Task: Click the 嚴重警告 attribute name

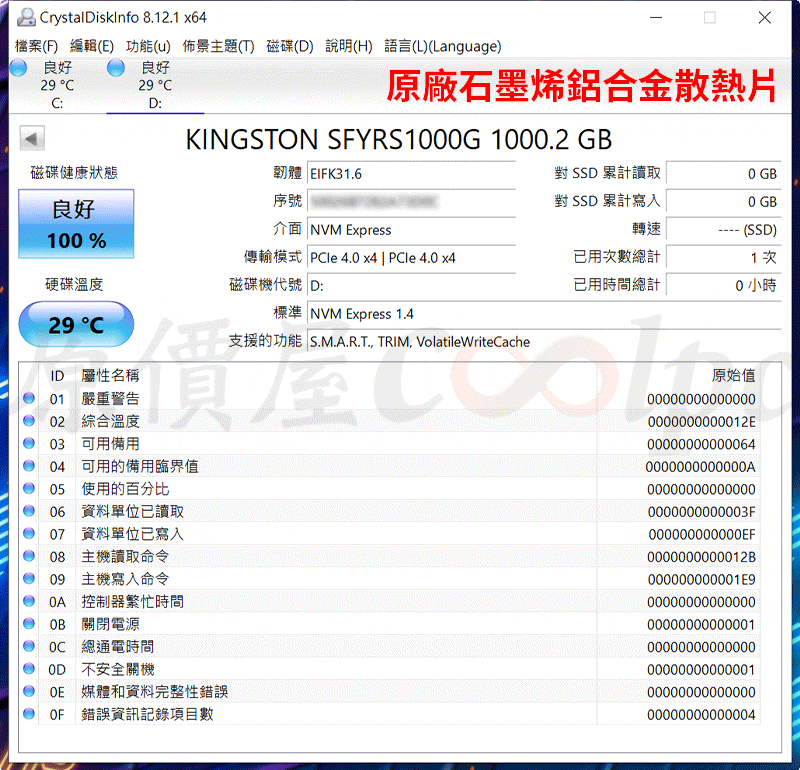Action: tap(110, 399)
